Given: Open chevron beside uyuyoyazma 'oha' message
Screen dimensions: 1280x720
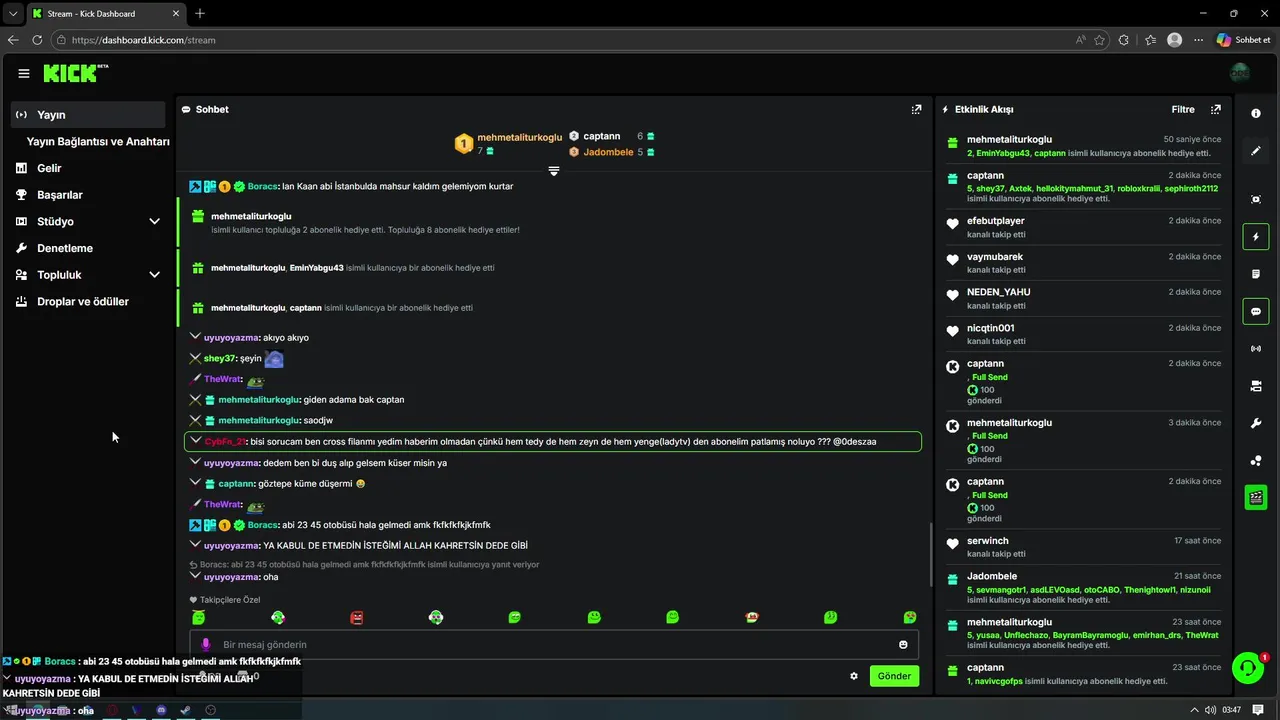Looking at the screenshot, I should coord(195,576).
